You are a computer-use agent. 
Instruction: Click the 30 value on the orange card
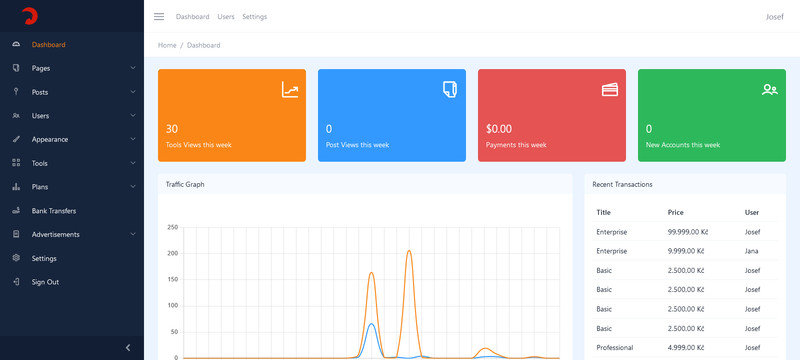click(x=172, y=129)
